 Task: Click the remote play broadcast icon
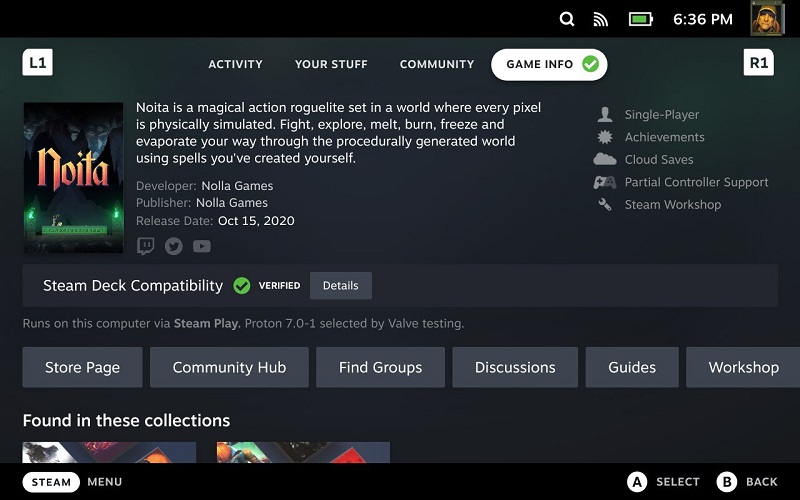pos(601,19)
